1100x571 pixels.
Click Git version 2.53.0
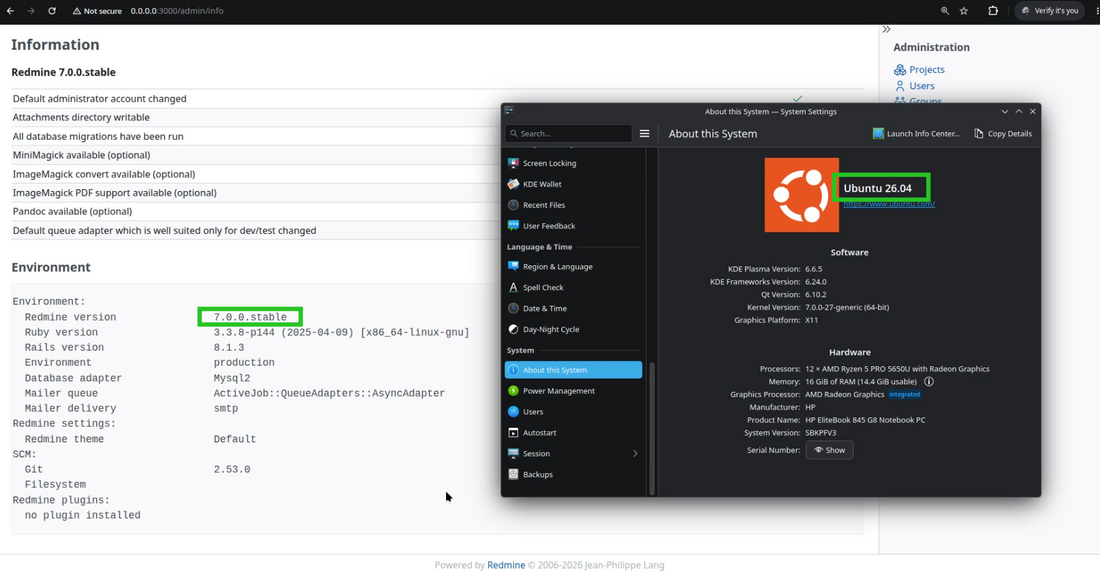232,469
